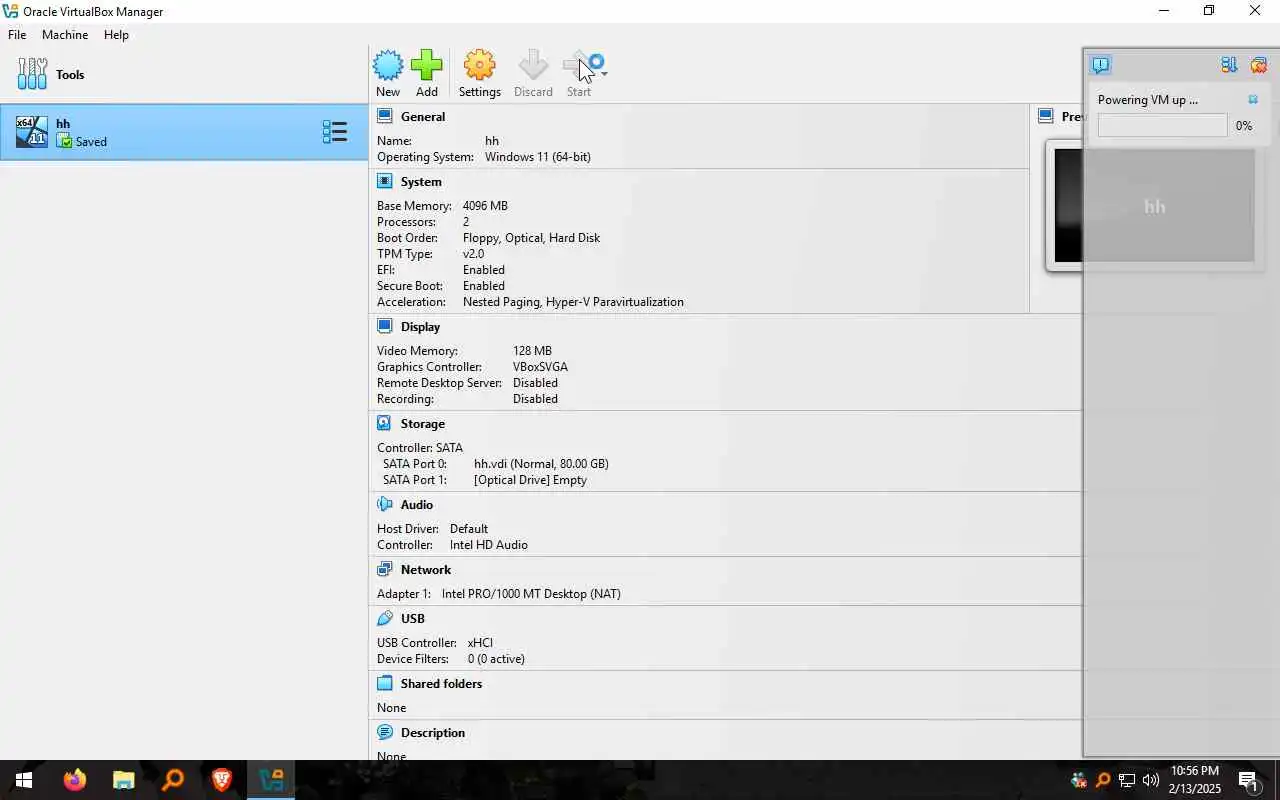
Task: Click the Shared folders section heading
Action: click(441, 683)
